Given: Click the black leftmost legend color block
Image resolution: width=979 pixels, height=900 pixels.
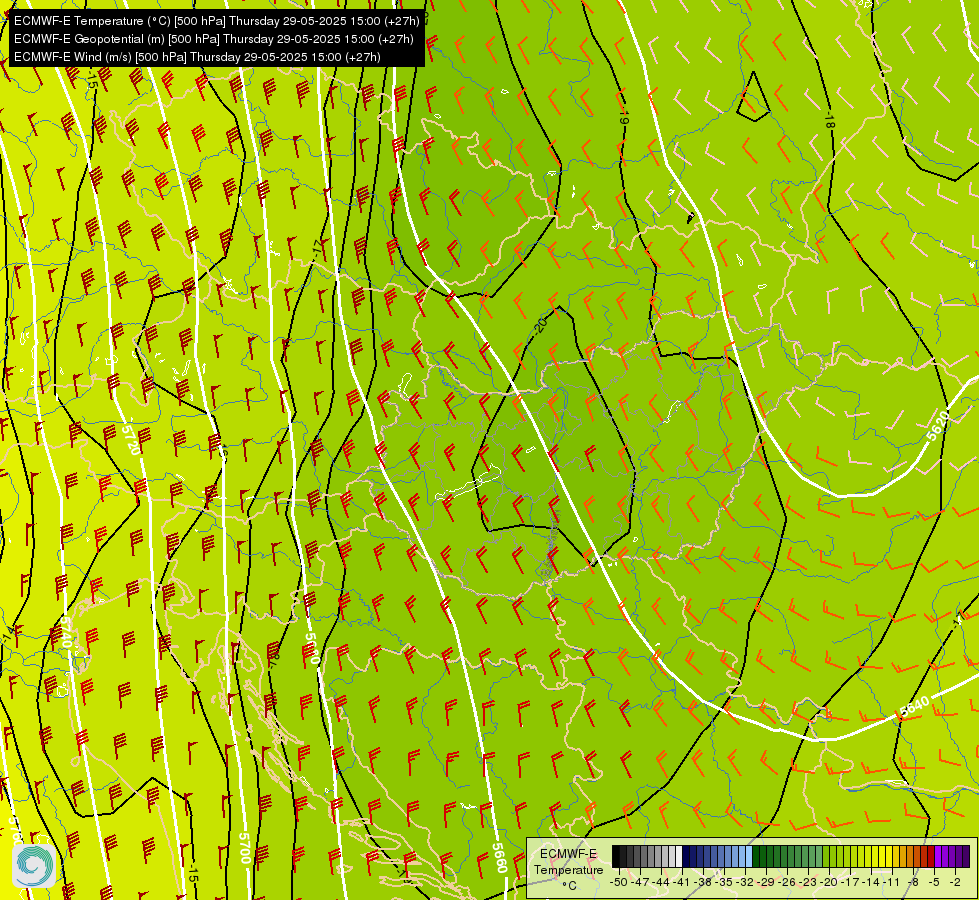Looking at the screenshot, I should pyautogui.click(x=616, y=856).
